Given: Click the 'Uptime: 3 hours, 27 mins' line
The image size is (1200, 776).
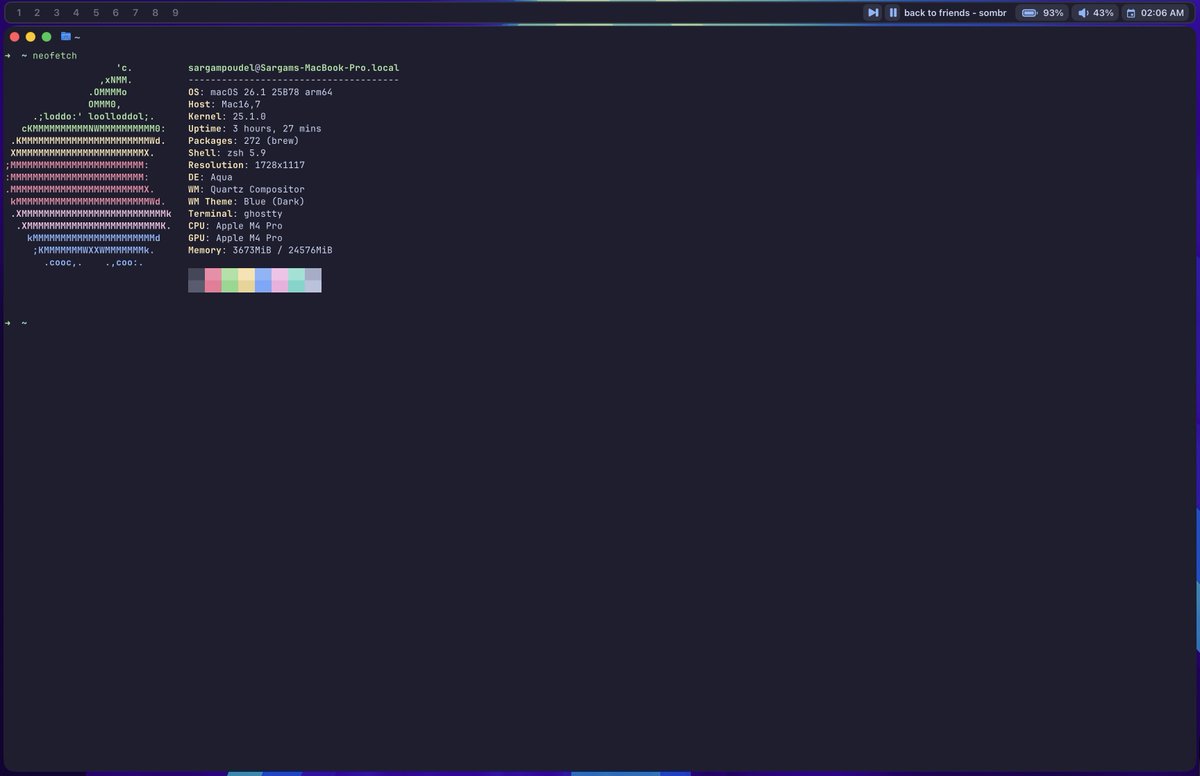Looking at the screenshot, I should [255, 129].
